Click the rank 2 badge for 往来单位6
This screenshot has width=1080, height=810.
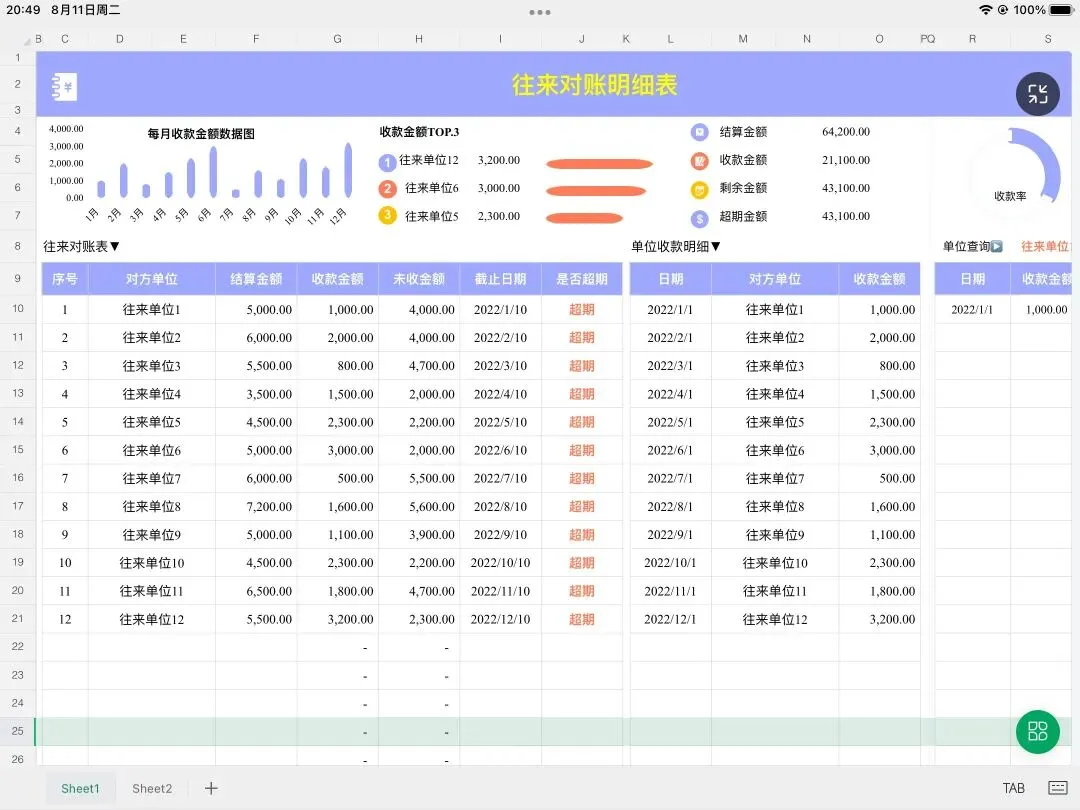click(x=387, y=189)
